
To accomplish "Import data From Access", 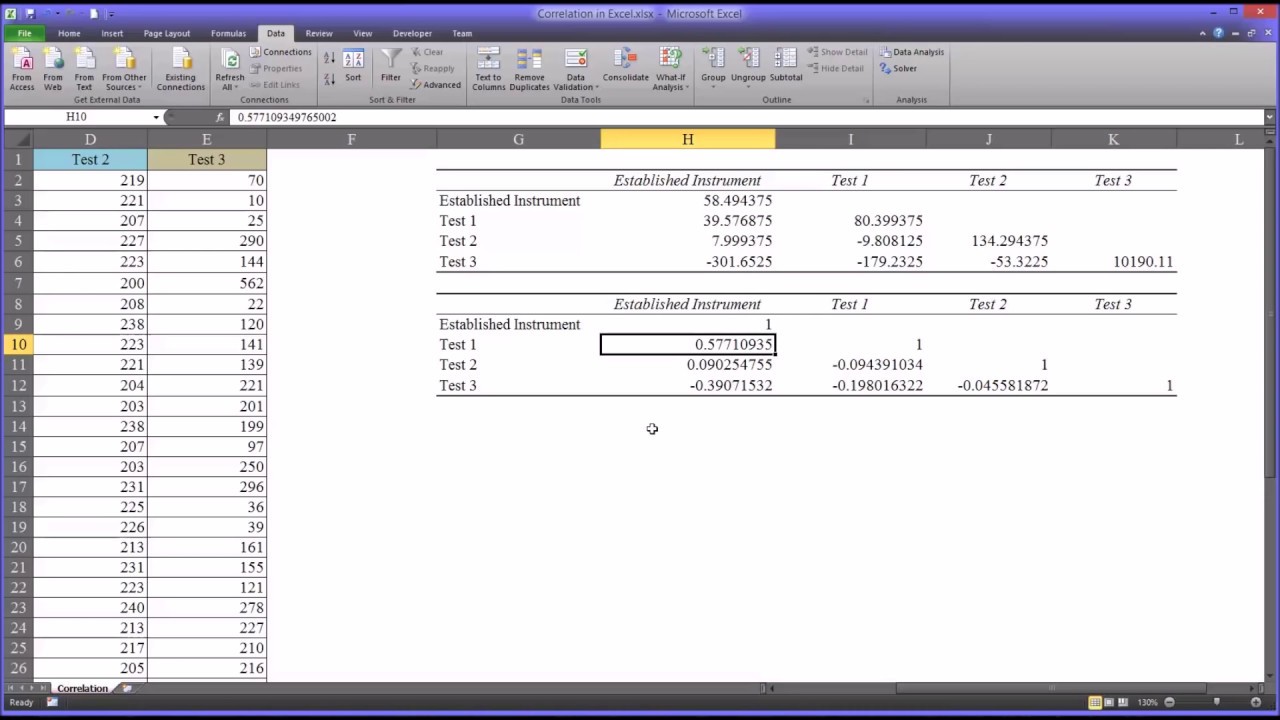I will pyautogui.click(x=22, y=69).
